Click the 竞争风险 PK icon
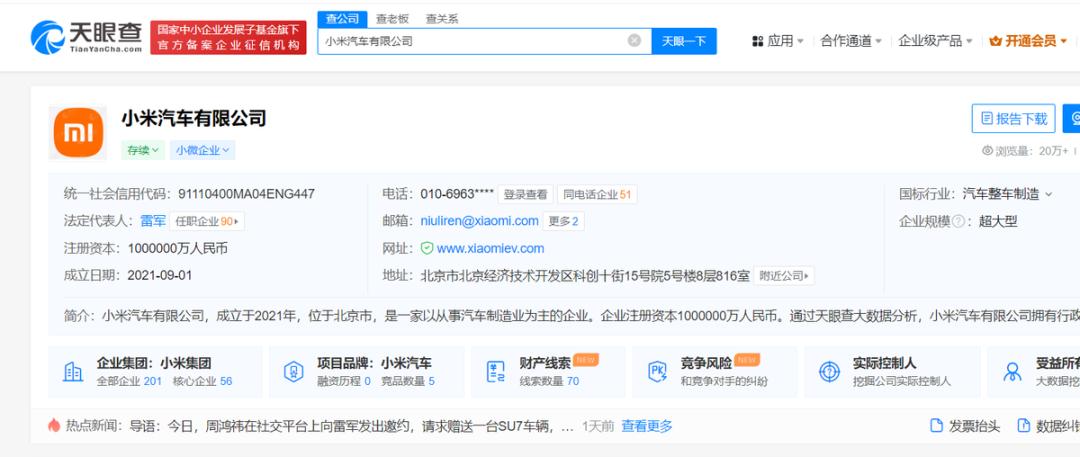 (x=657, y=372)
